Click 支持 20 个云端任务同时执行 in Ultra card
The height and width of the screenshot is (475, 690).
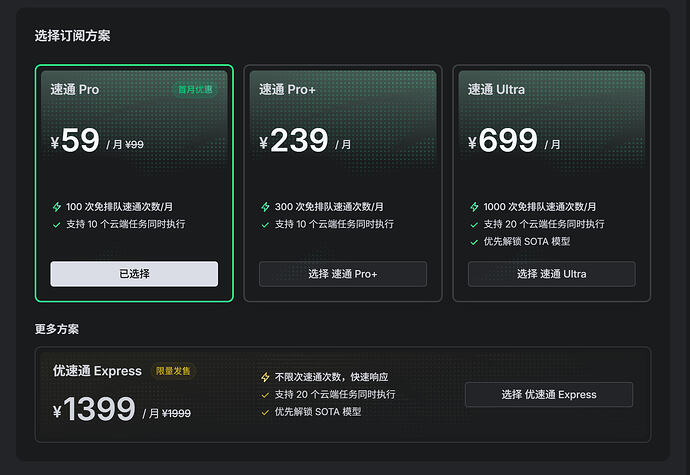544,225
